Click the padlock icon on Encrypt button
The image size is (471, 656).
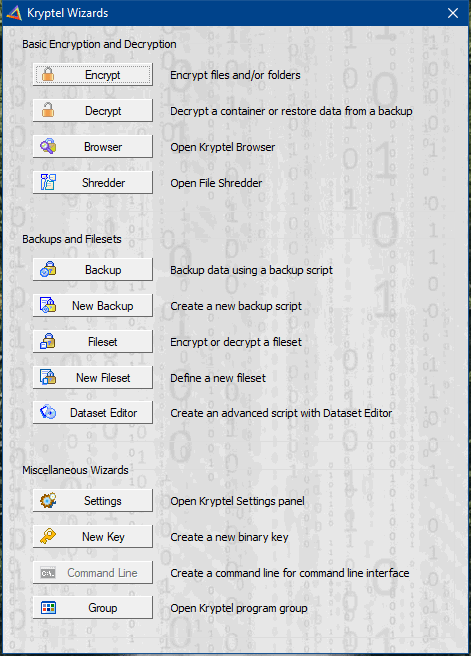point(48,75)
